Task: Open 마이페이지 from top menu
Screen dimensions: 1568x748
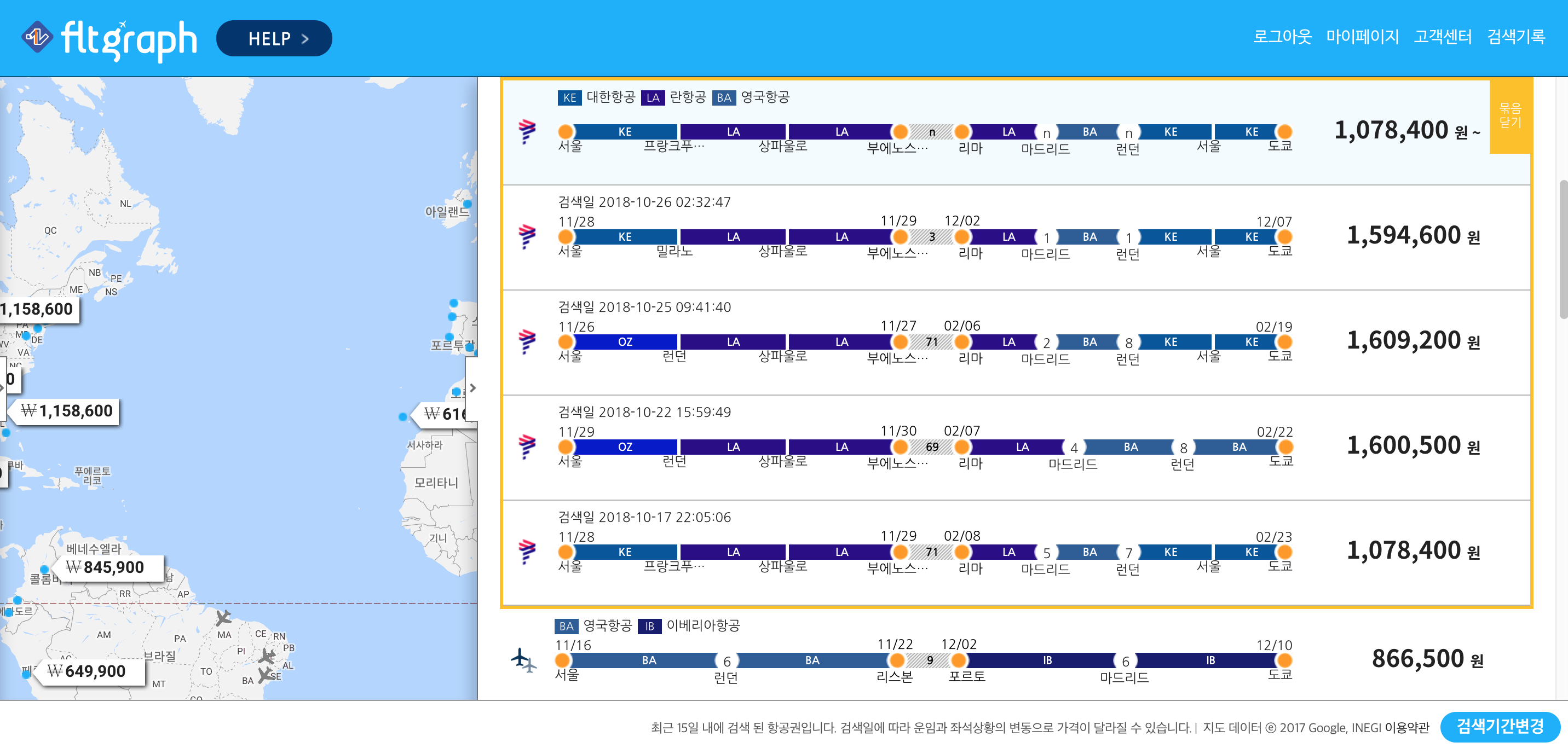Action: (1362, 37)
